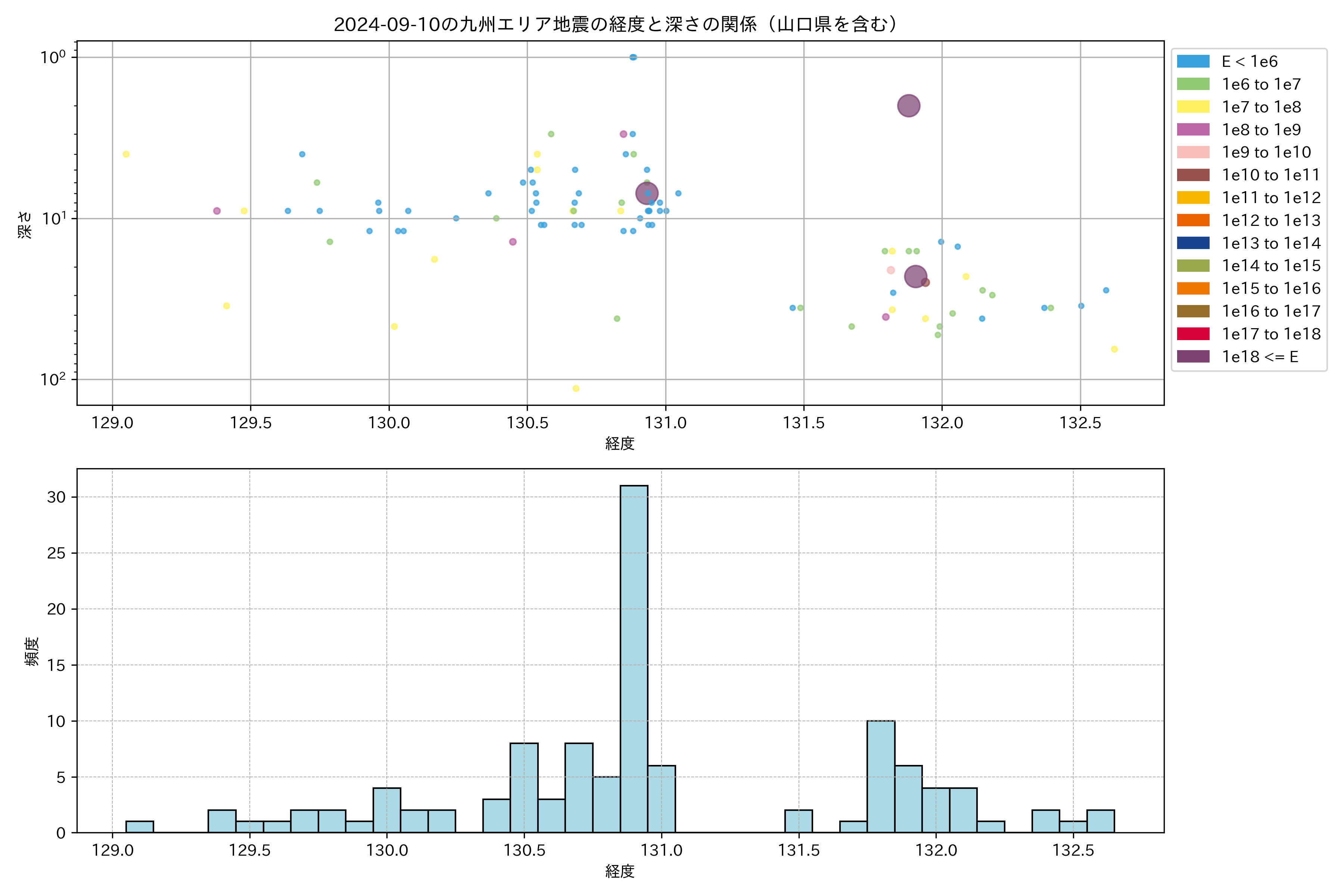Click the blue 'E < 1e6' legend swatch
1344x896 pixels.
(1192, 62)
